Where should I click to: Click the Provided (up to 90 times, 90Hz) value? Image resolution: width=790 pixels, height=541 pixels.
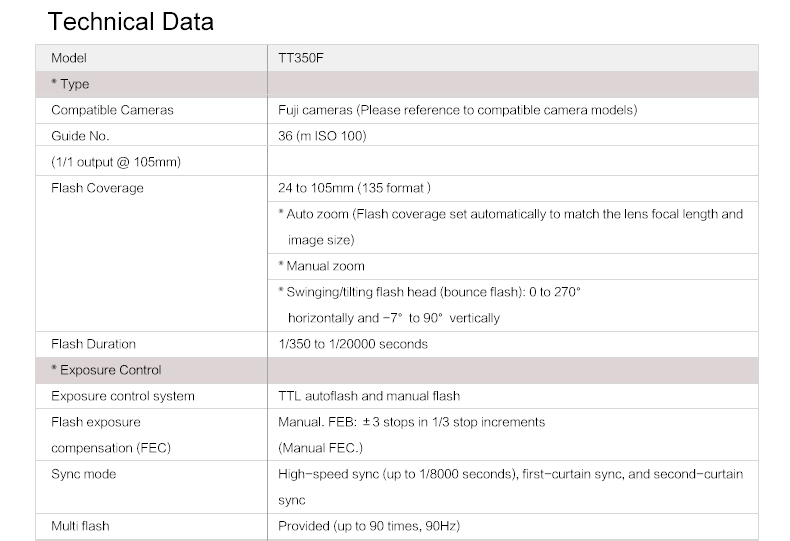tap(369, 526)
